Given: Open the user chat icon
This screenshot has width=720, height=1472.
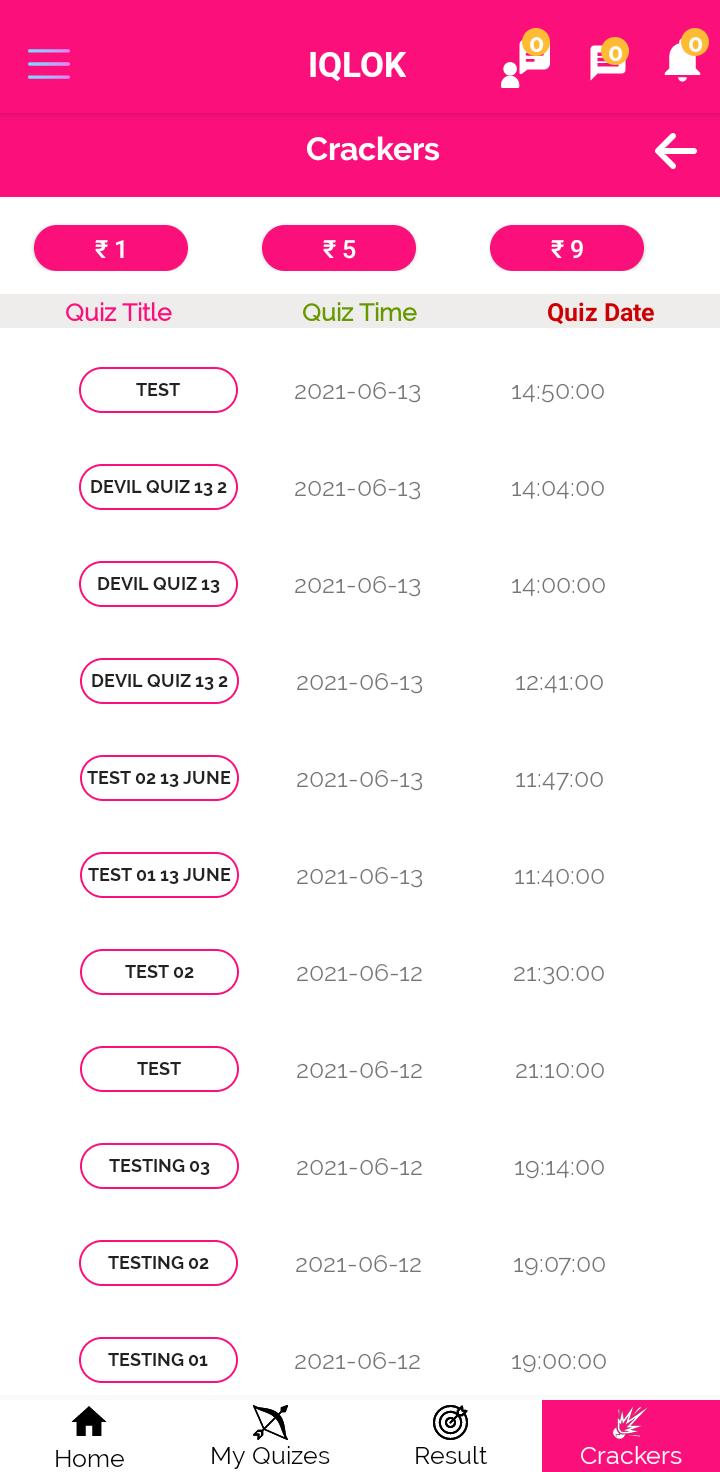Looking at the screenshot, I should point(526,62).
